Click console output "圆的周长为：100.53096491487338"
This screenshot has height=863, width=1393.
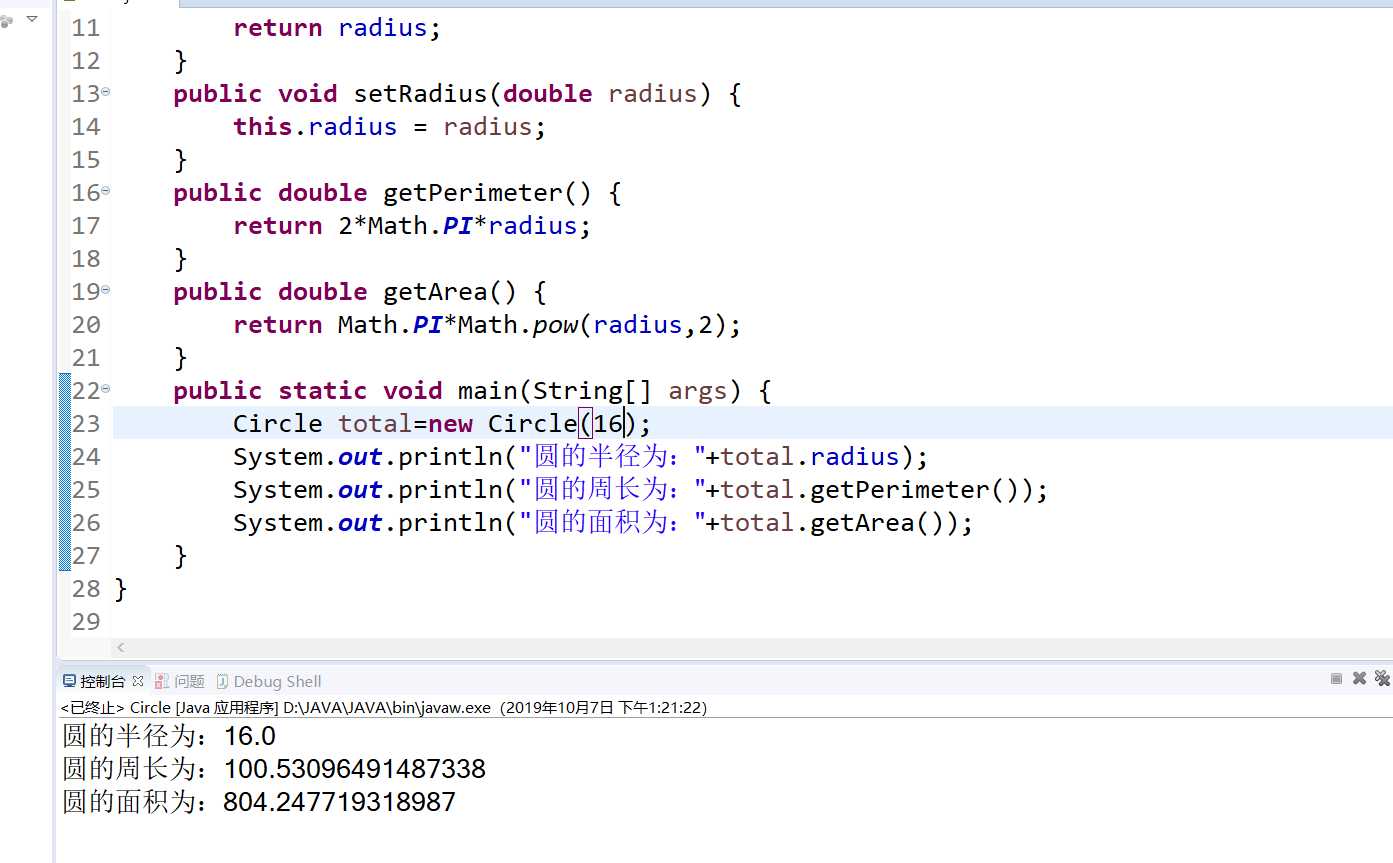[x=274, y=768]
